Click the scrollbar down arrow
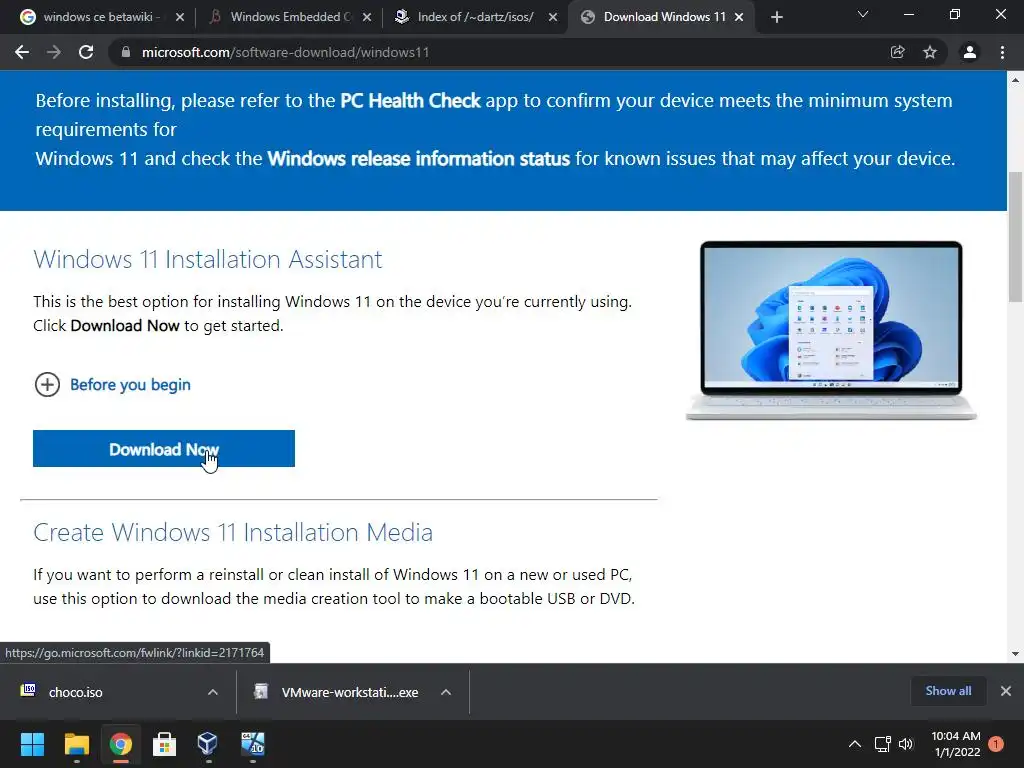Image resolution: width=1024 pixels, height=768 pixels. click(x=1015, y=654)
